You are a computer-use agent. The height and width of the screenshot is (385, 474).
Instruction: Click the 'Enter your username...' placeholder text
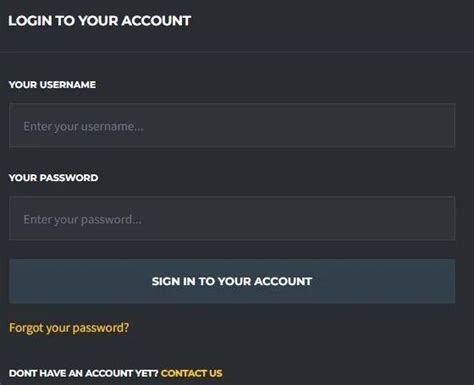pyautogui.click(x=84, y=127)
